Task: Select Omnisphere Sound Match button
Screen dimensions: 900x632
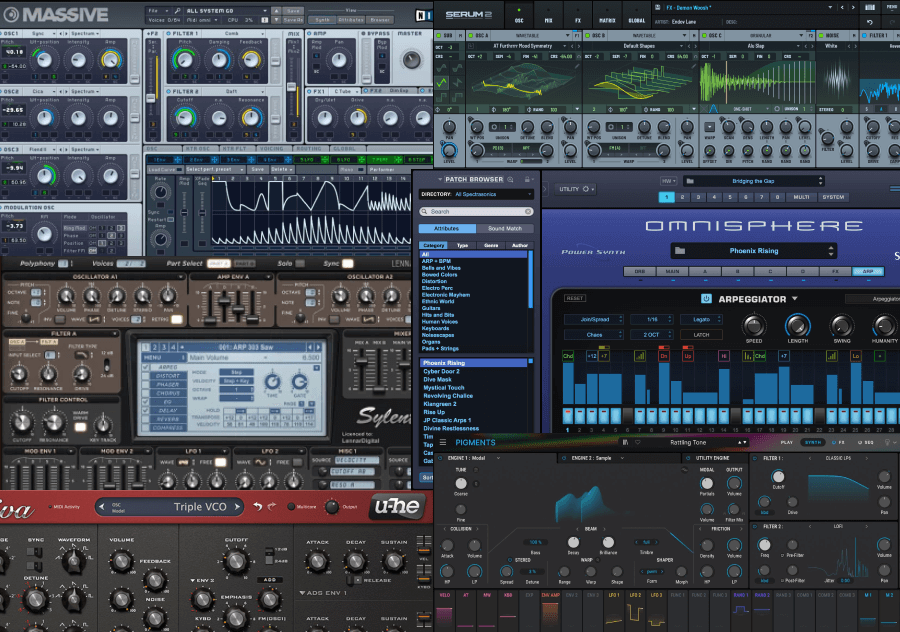Action: click(505, 228)
